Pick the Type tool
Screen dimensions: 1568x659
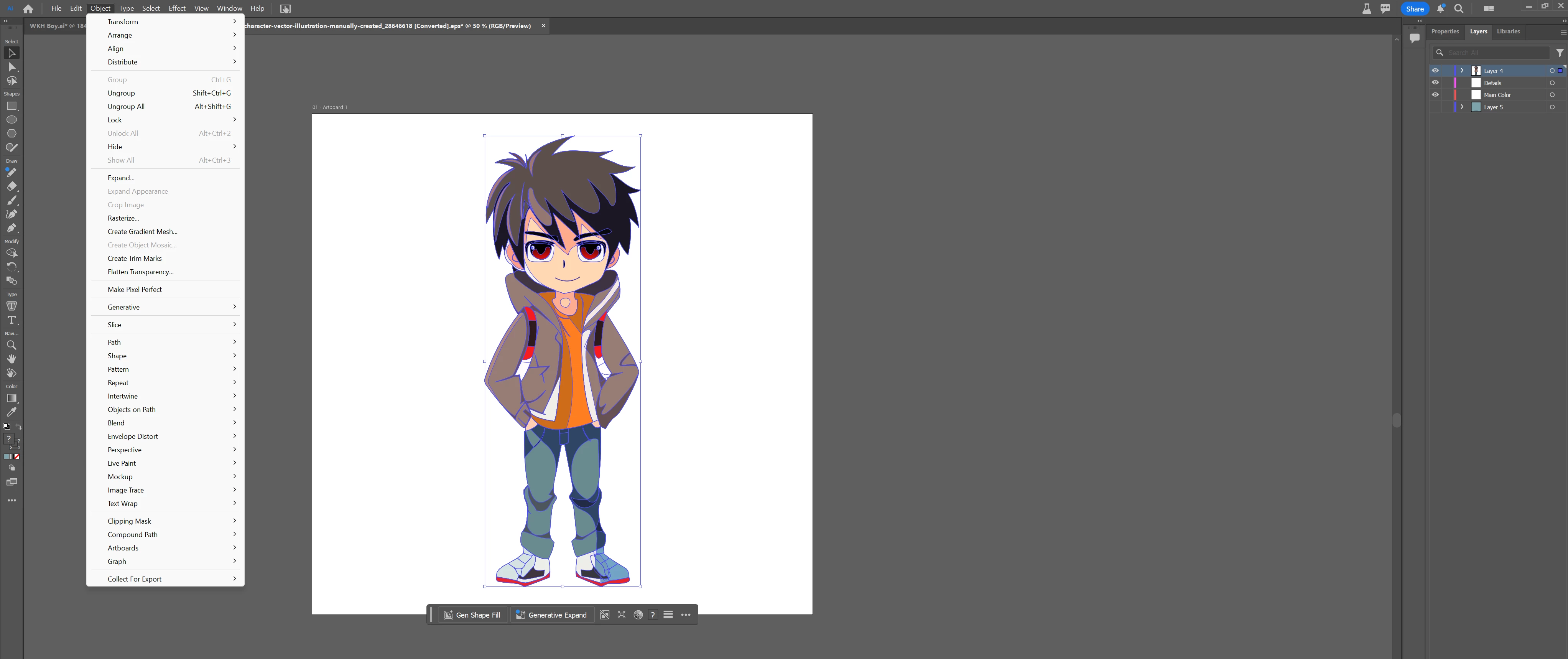[x=12, y=320]
